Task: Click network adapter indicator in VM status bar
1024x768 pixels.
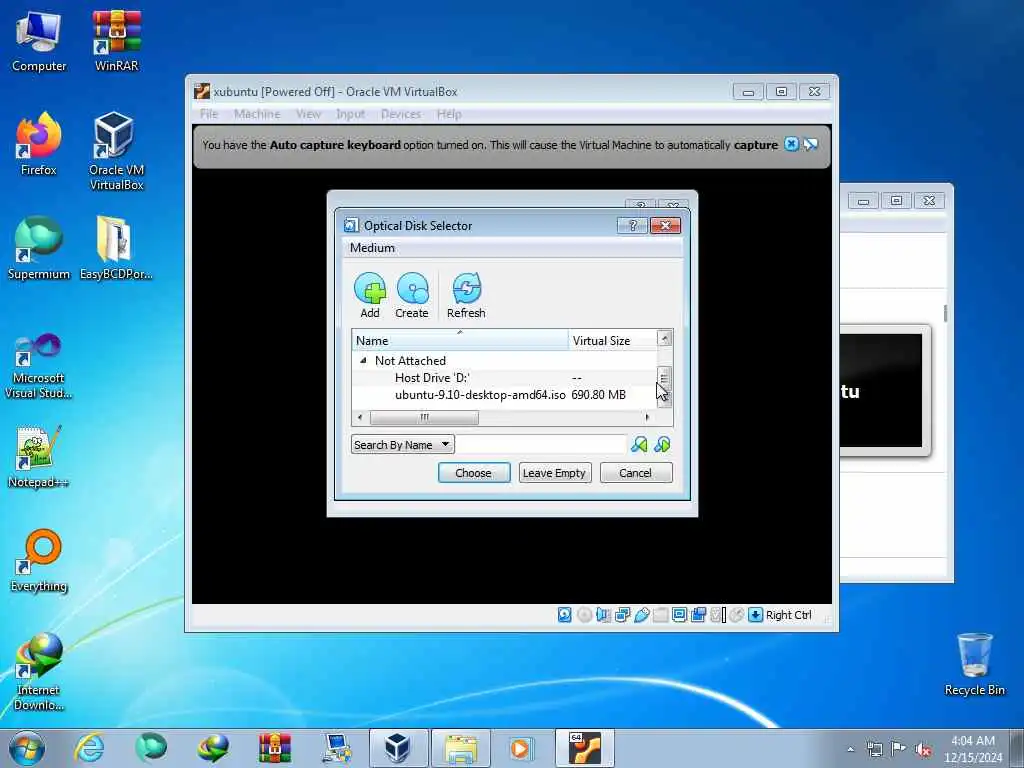Action: tap(622, 615)
